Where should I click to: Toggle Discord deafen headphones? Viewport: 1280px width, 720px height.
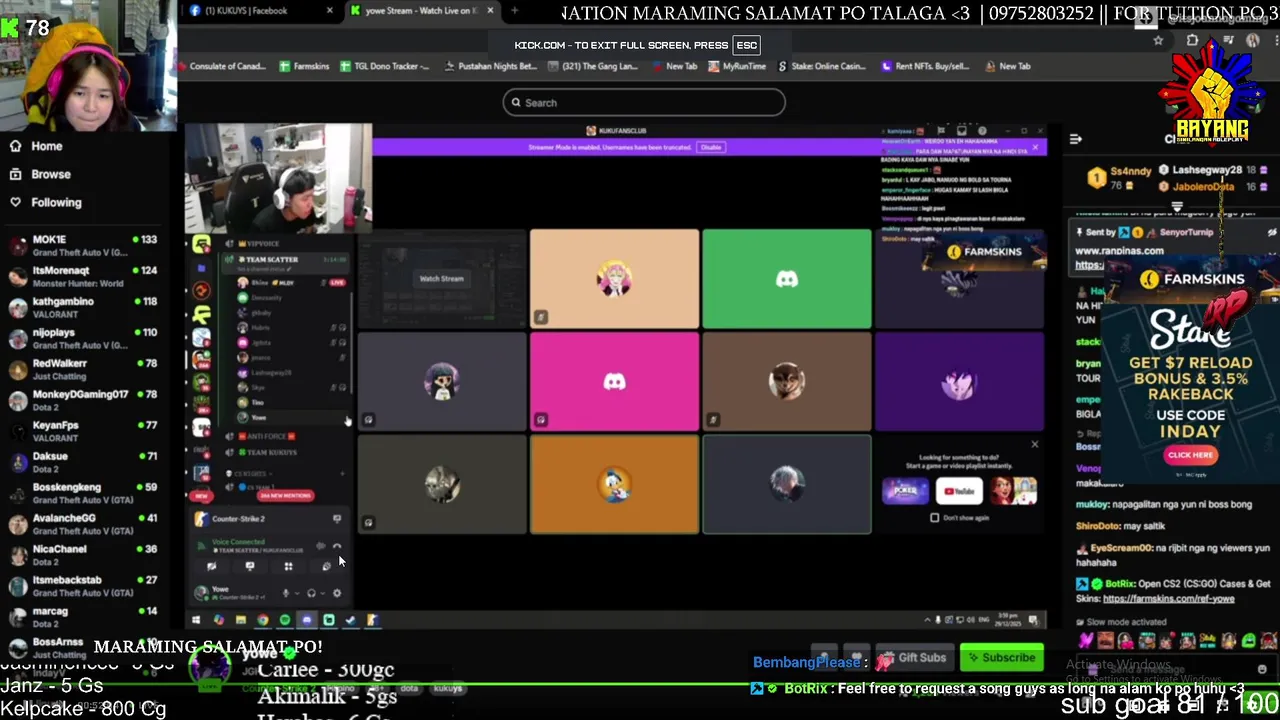(x=311, y=593)
